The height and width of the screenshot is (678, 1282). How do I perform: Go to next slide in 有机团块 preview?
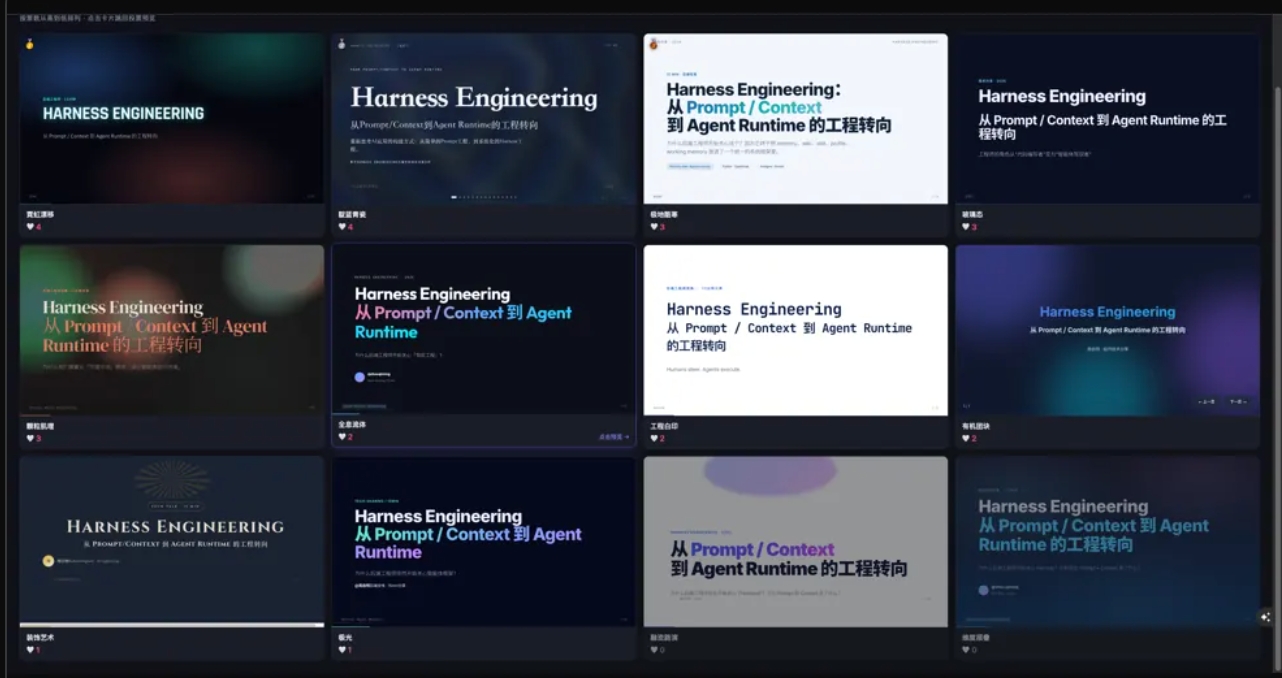click(1238, 401)
